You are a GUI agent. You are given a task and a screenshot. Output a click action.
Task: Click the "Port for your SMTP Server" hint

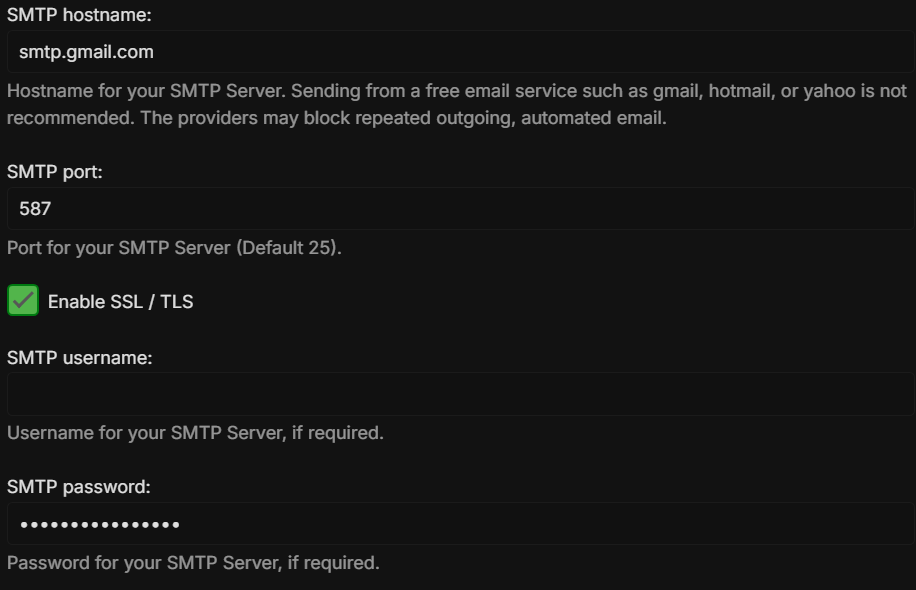pyautogui.click(x=118, y=247)
